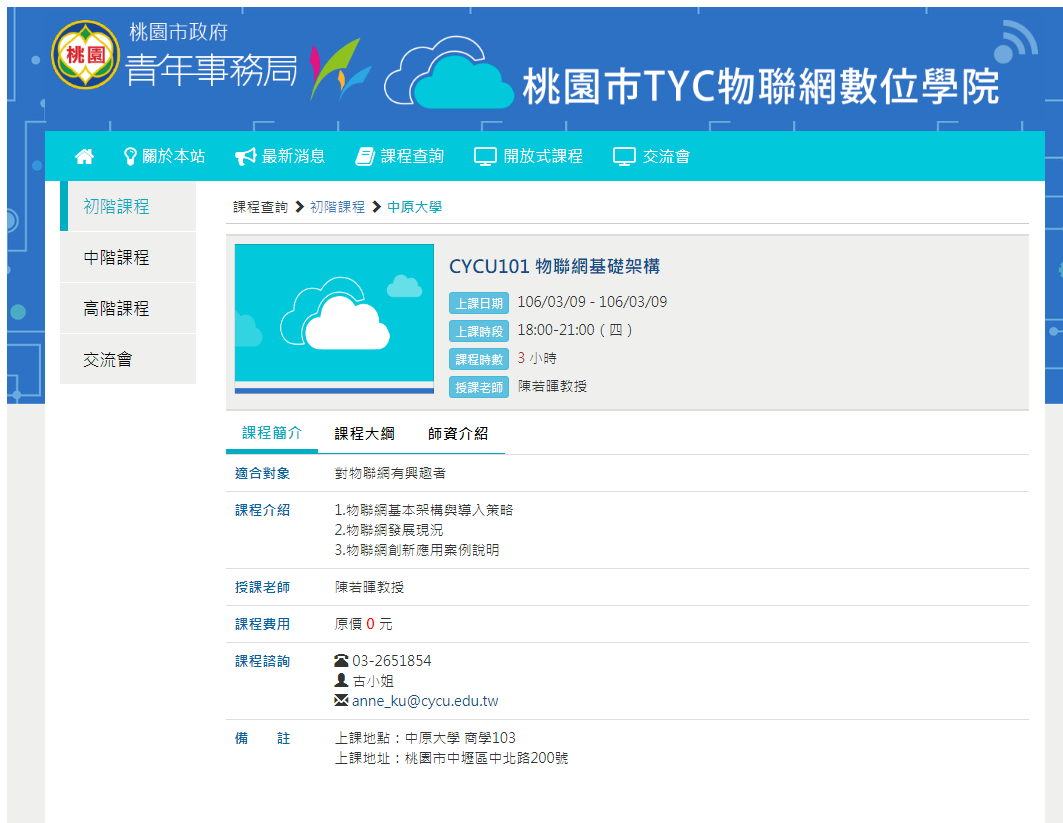The height and width of the screenshot is (823, 1063).
Task: Switch to the 課程大綱 tab
Action: pos(364,434)
